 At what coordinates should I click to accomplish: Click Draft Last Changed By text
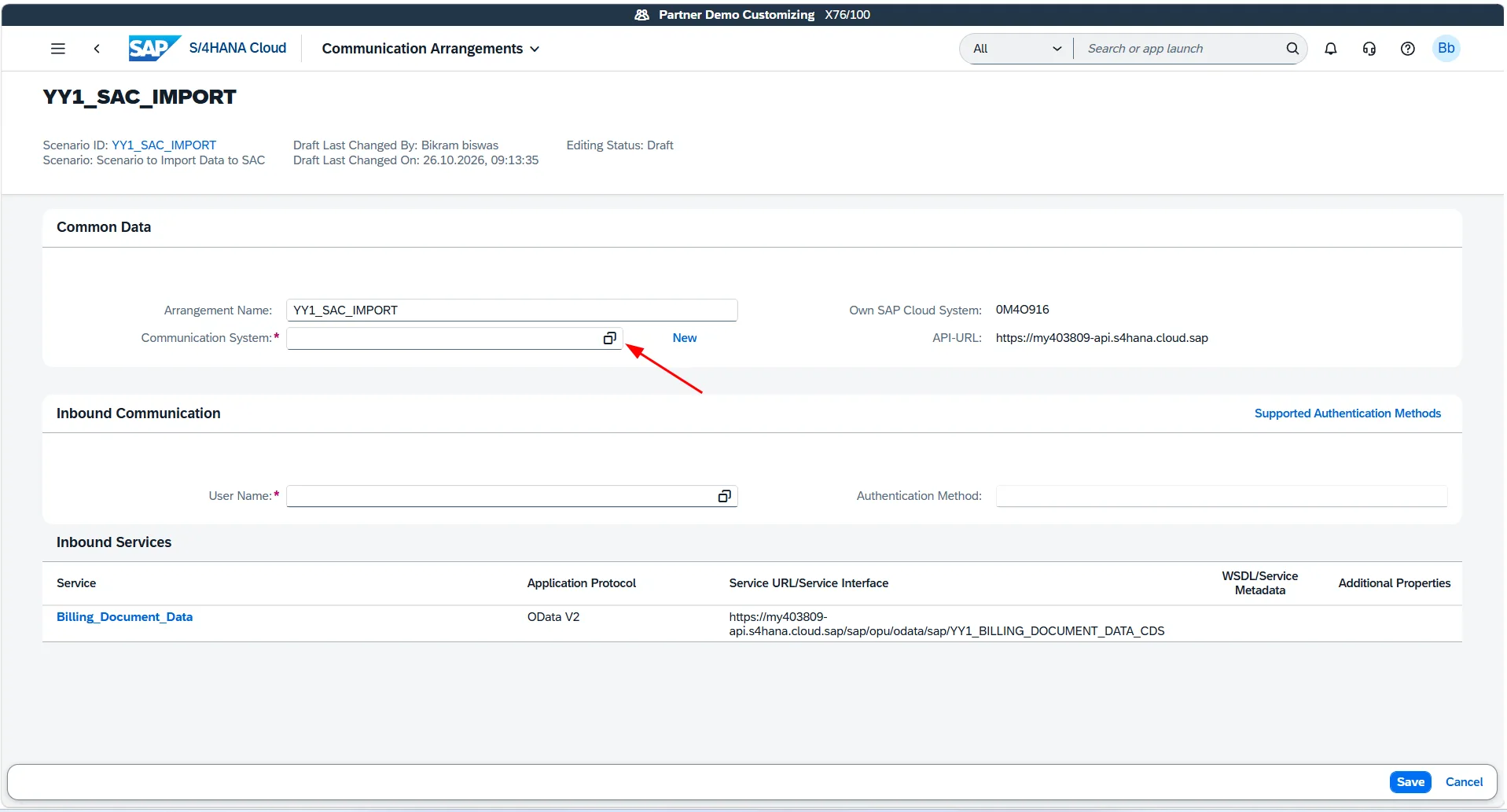tap(395, 145)
